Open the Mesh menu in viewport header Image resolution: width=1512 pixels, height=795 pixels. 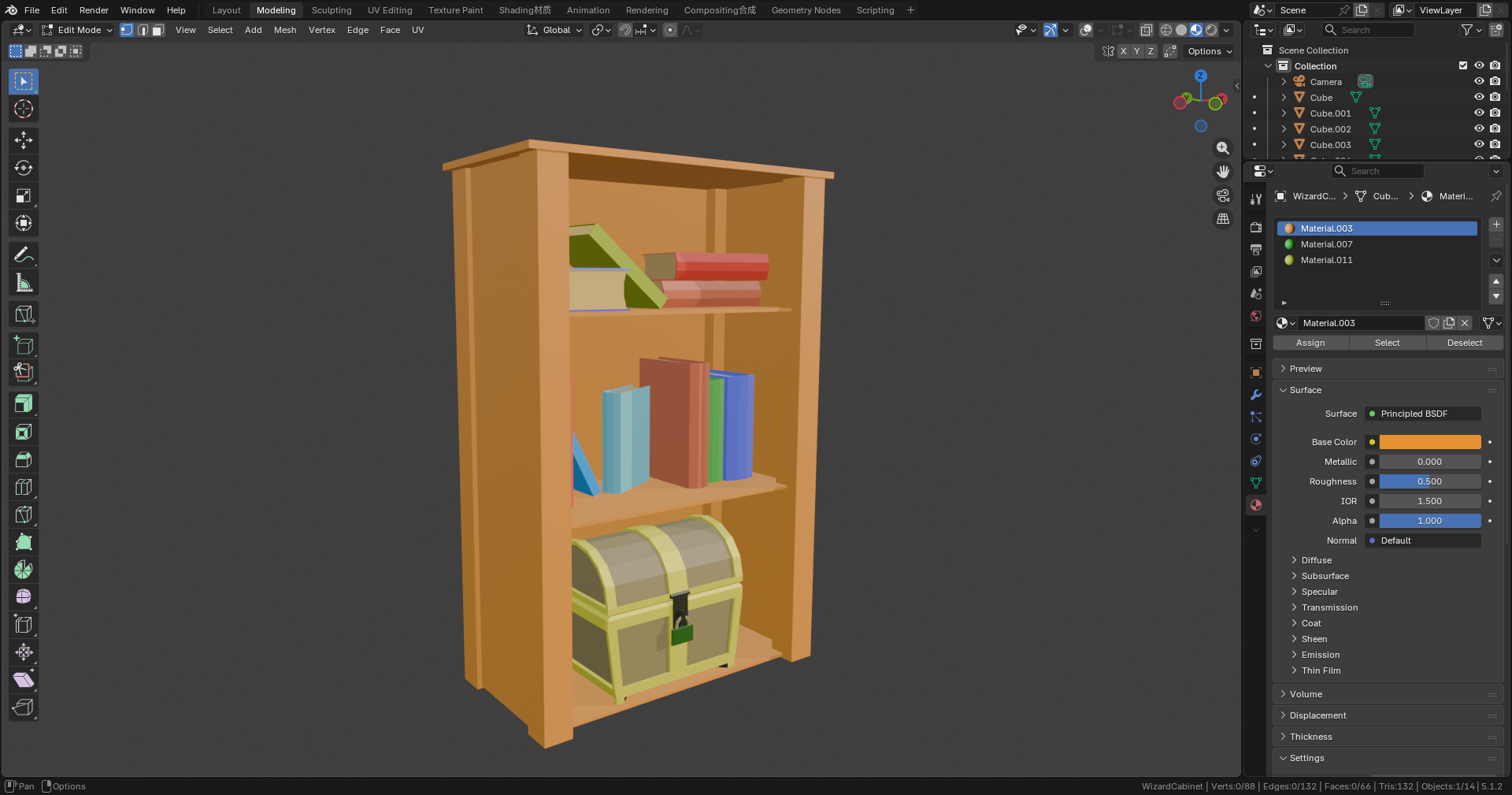coord(285,30)
